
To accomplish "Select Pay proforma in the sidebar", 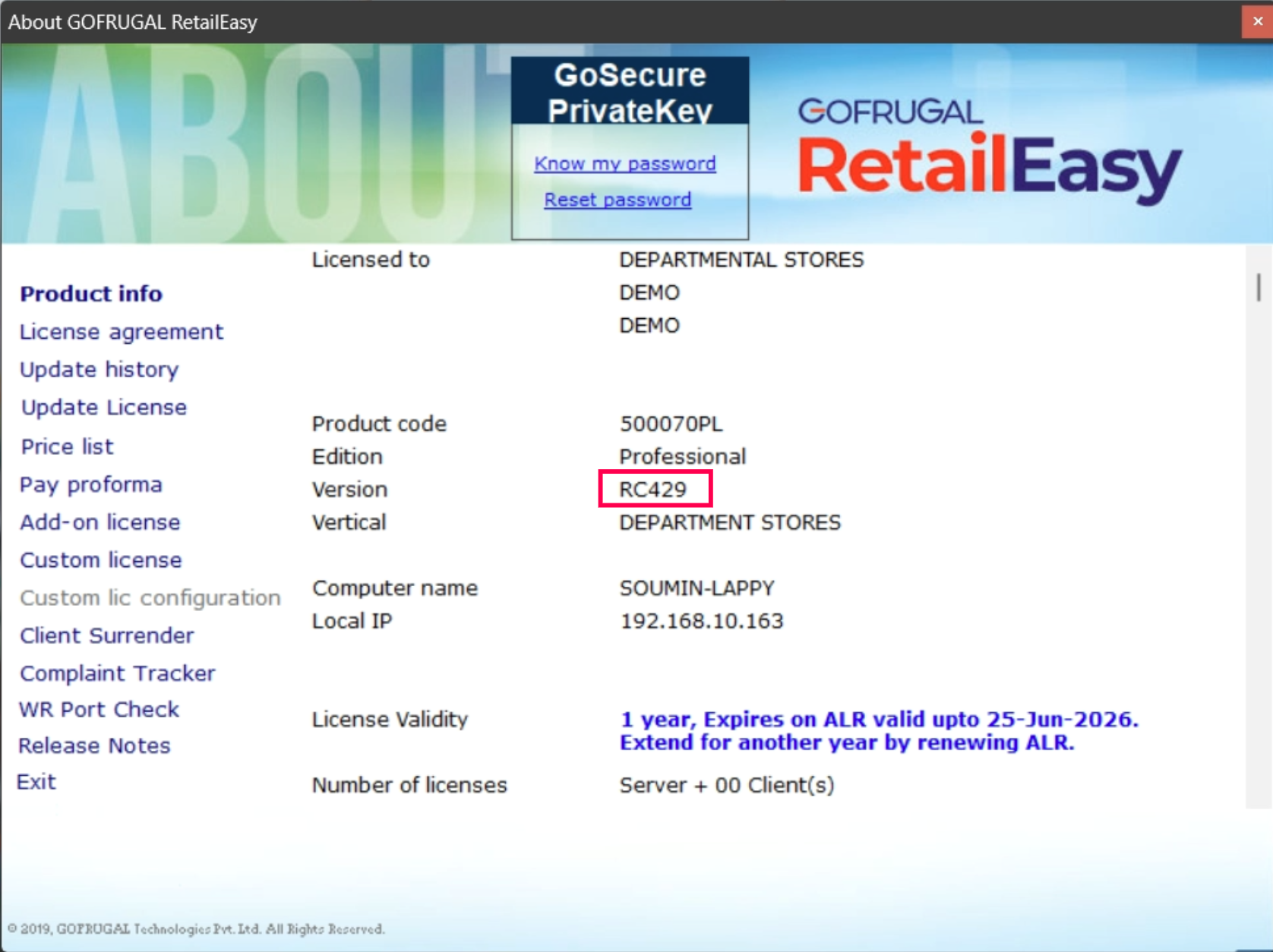I will coord(91,484).
